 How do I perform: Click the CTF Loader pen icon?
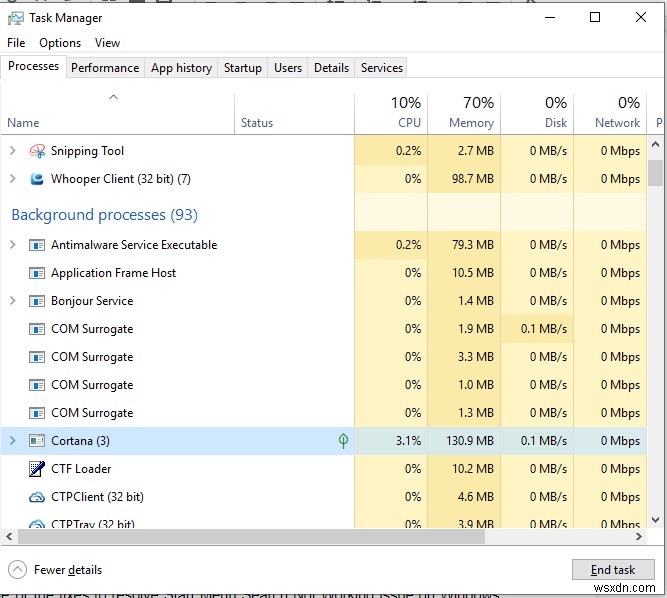coord(37,469)
